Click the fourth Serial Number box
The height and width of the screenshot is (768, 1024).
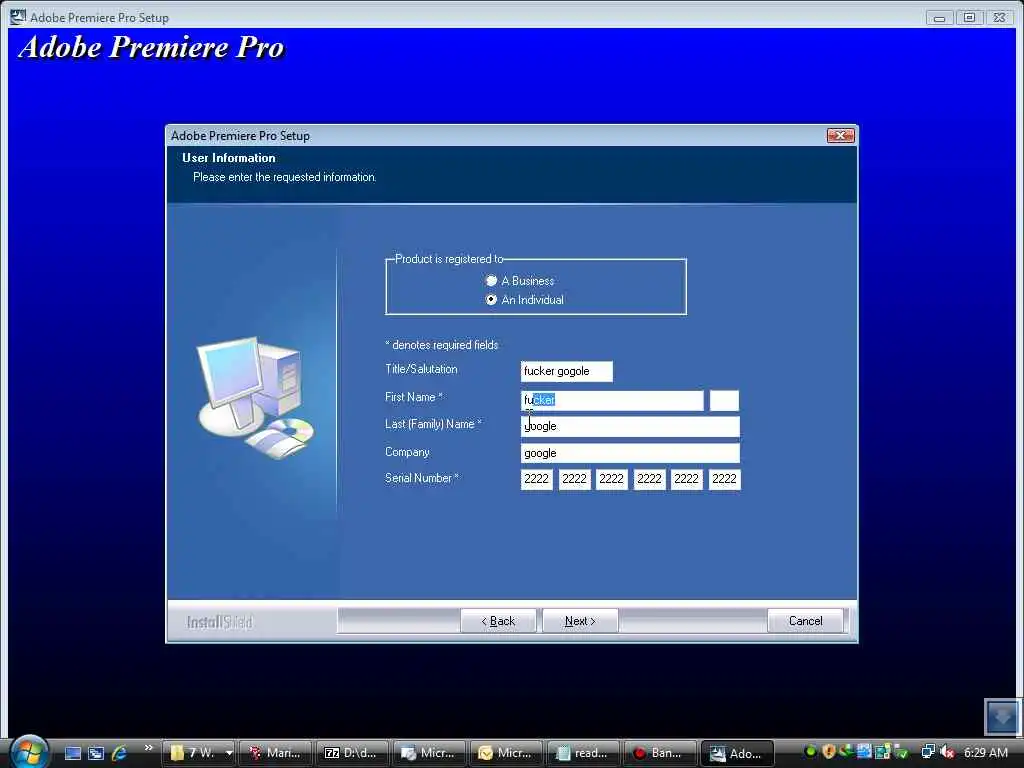point(649,479)
